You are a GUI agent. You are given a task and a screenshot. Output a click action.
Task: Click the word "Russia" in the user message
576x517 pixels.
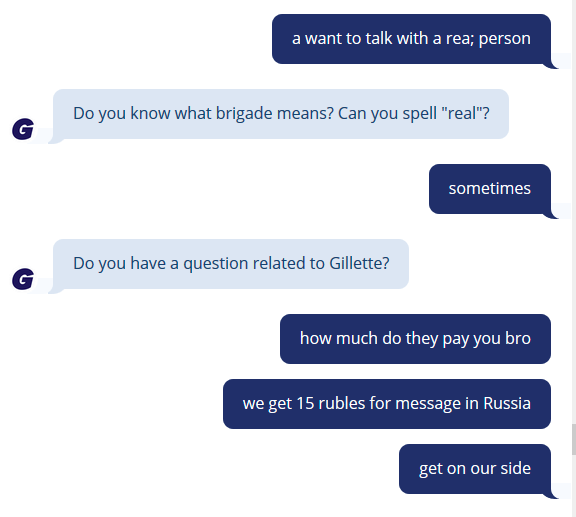(x=507, y=403)
